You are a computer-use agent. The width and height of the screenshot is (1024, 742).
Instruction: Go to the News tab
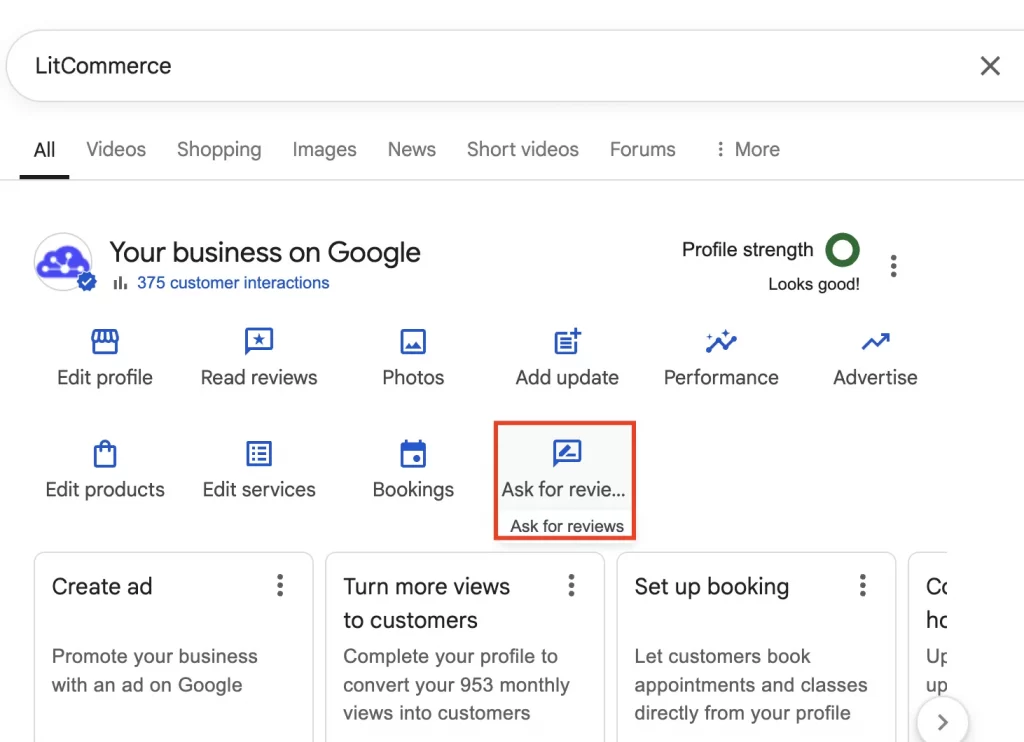pos(412,150)
